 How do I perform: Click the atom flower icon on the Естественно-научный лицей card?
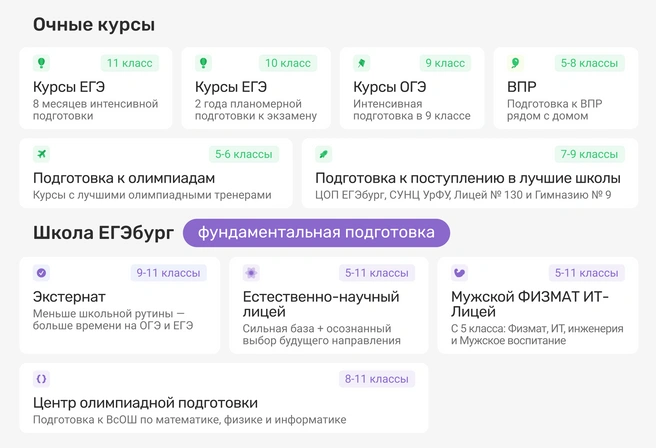coord(251,273)
